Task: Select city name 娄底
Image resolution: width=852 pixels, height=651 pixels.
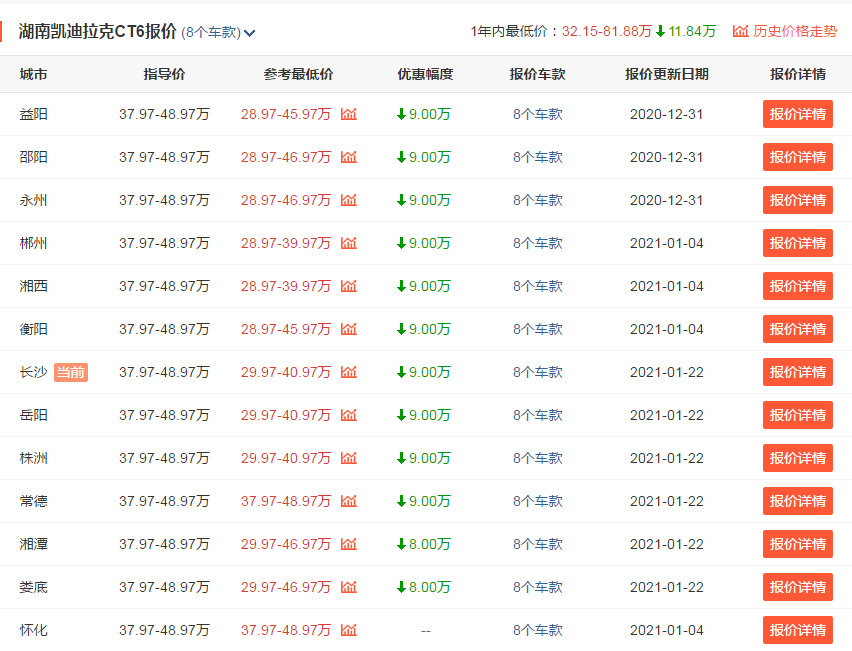Action: (x=34, y=587)
